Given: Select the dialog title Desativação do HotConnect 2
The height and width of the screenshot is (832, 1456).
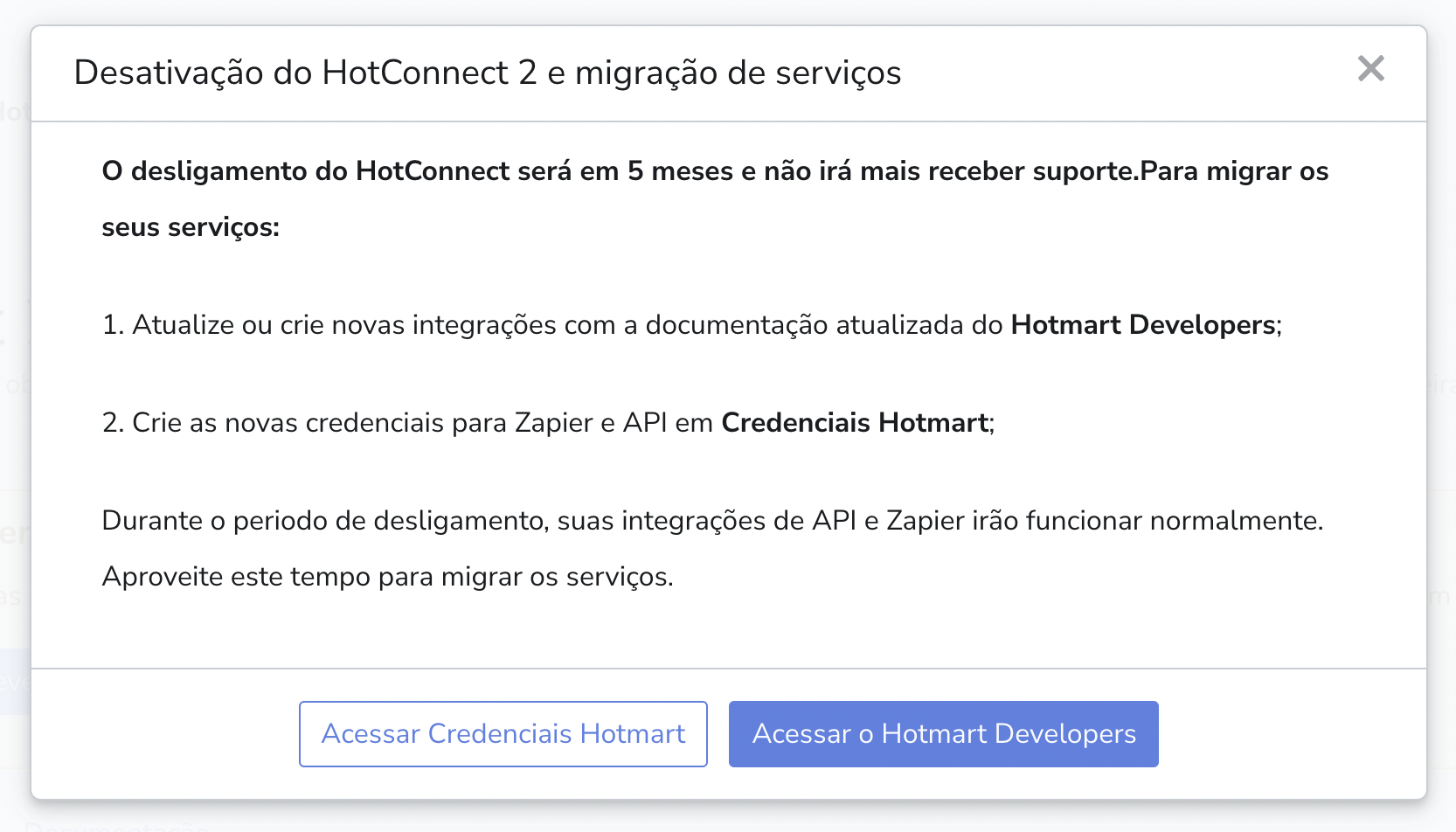Looking at the screenshot, I should (306, 73).
